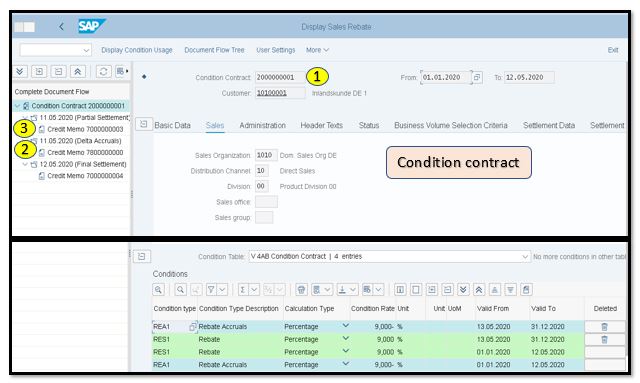Open value help icon in REA1 condition type cell
The image size is (640, 383).
point(193,327)
